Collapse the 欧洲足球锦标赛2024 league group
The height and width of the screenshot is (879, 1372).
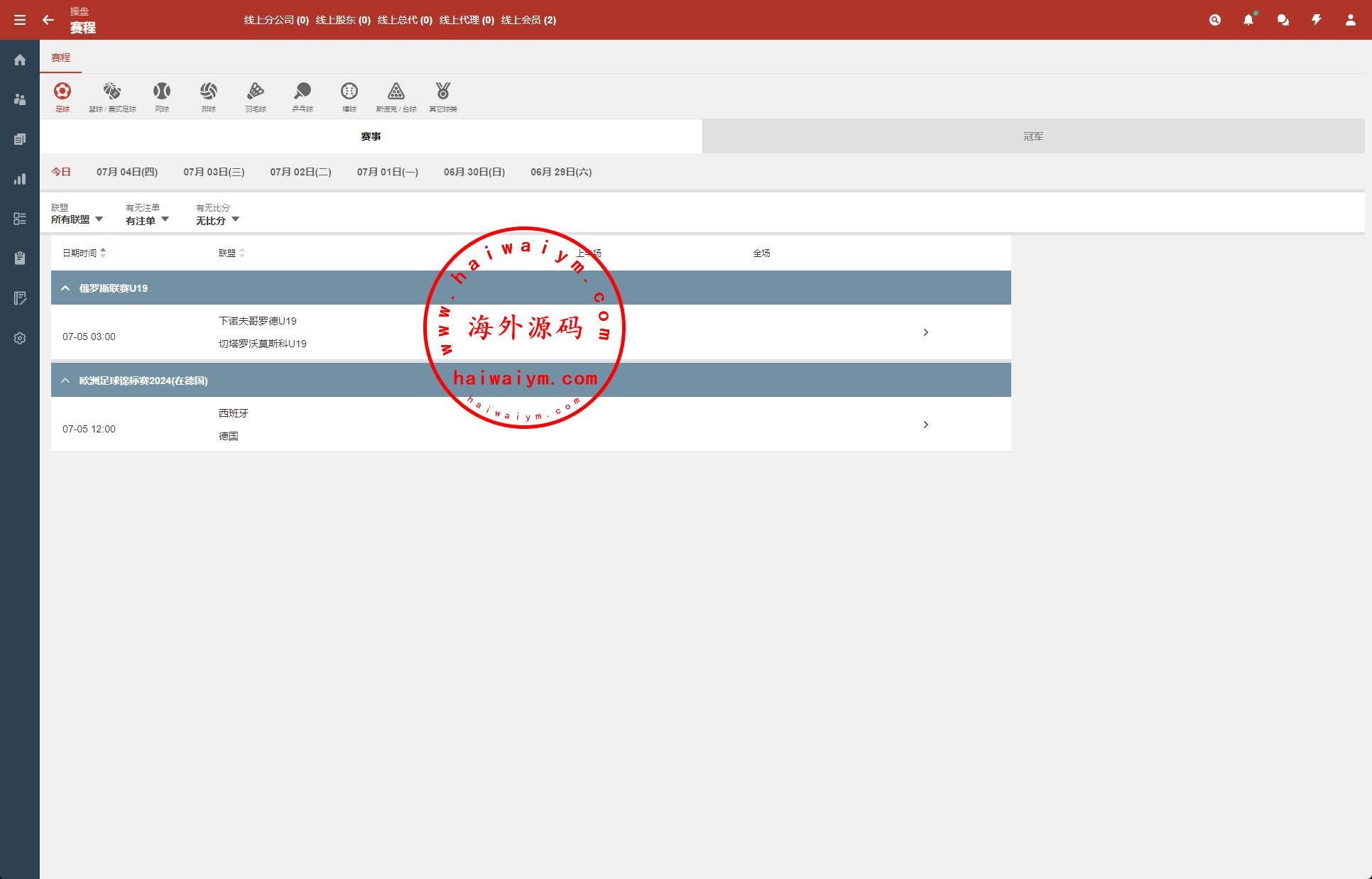coord(65,381)
